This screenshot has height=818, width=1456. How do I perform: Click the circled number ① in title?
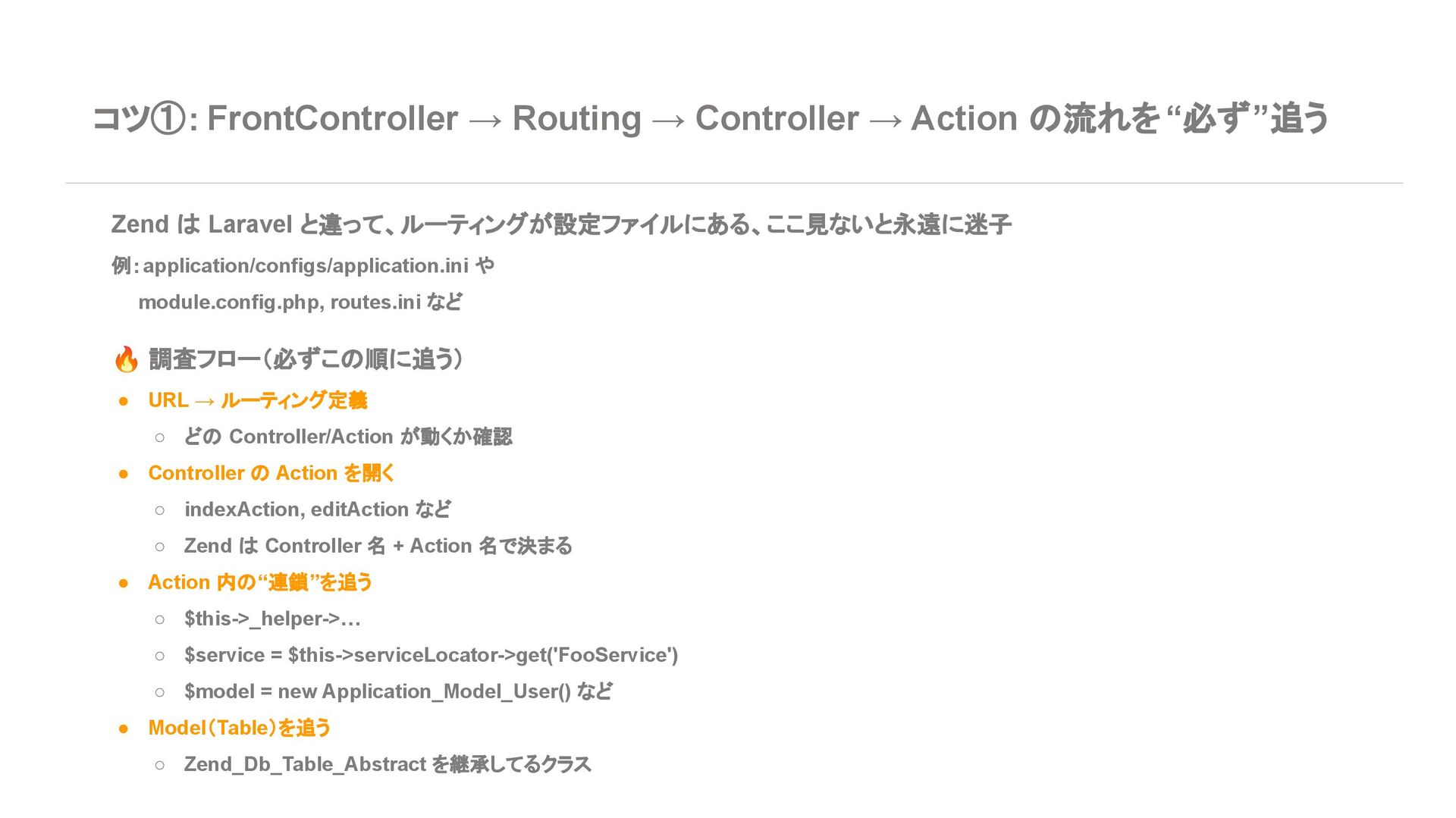(168, 119)
